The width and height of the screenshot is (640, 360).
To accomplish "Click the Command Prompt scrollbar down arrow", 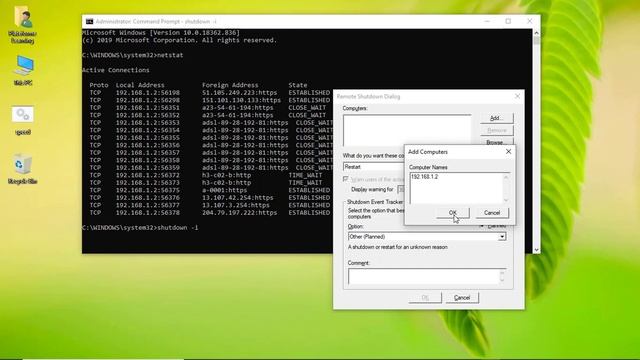I will pyautogui.click(x=536, y=250).
